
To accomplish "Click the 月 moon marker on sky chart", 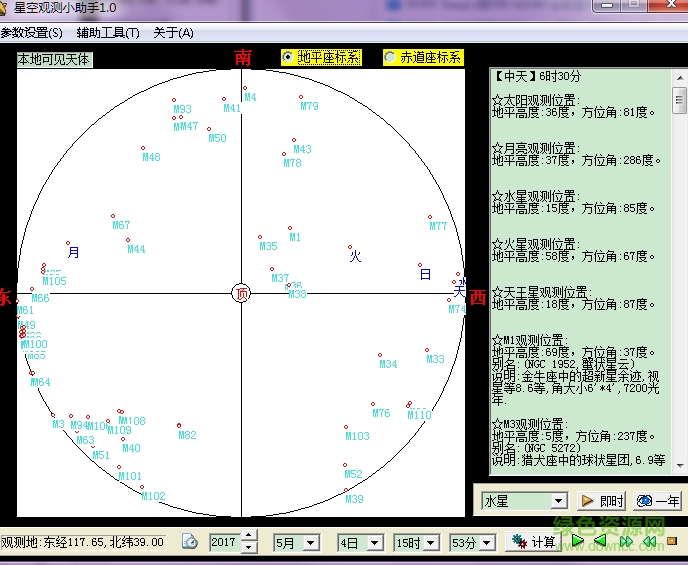I will (72, 253).
